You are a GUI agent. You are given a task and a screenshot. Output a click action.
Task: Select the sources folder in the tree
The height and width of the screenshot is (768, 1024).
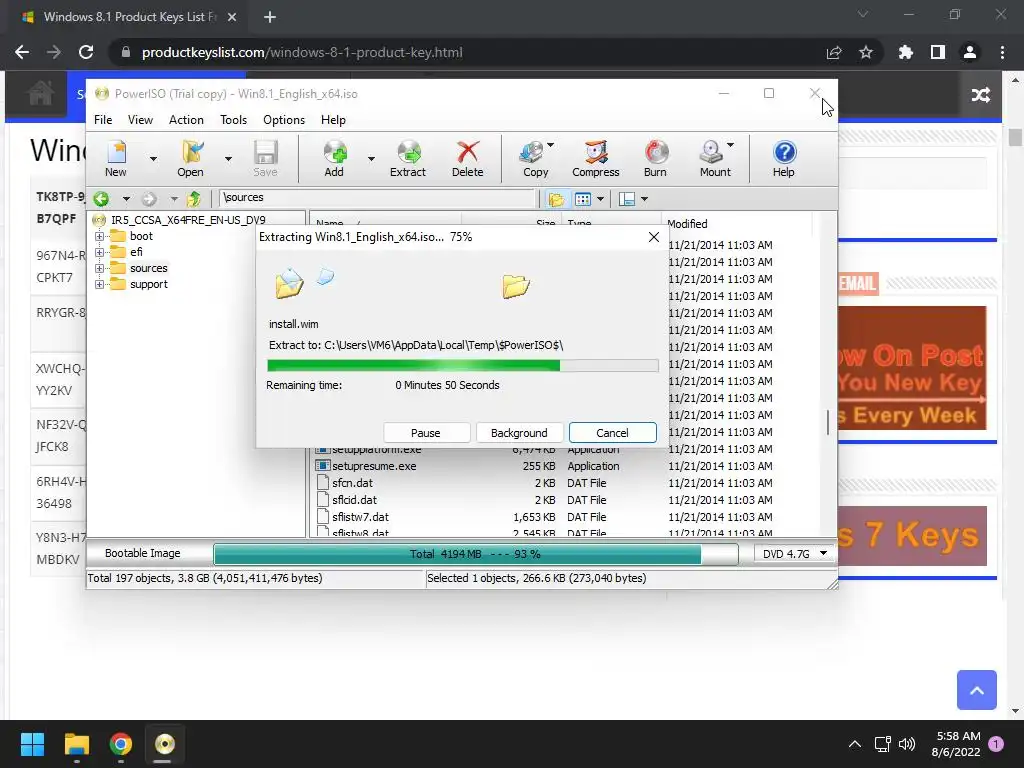pyautogui.click(x=148, y=268)
